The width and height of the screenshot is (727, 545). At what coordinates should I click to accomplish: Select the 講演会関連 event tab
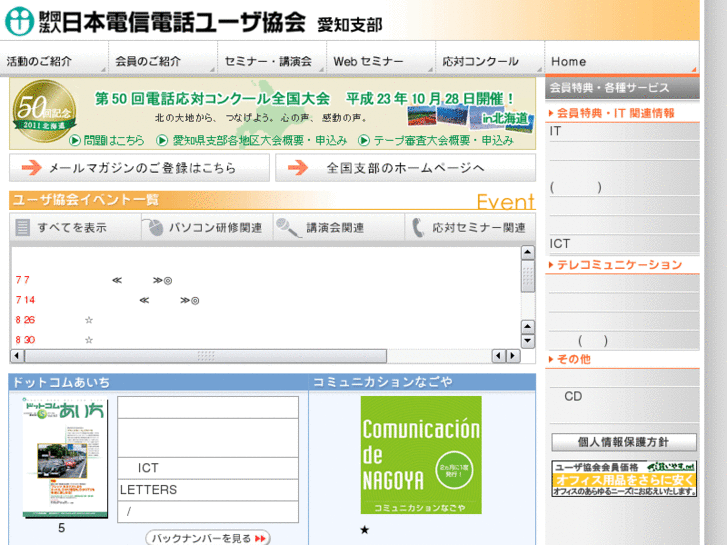point(338,227)
